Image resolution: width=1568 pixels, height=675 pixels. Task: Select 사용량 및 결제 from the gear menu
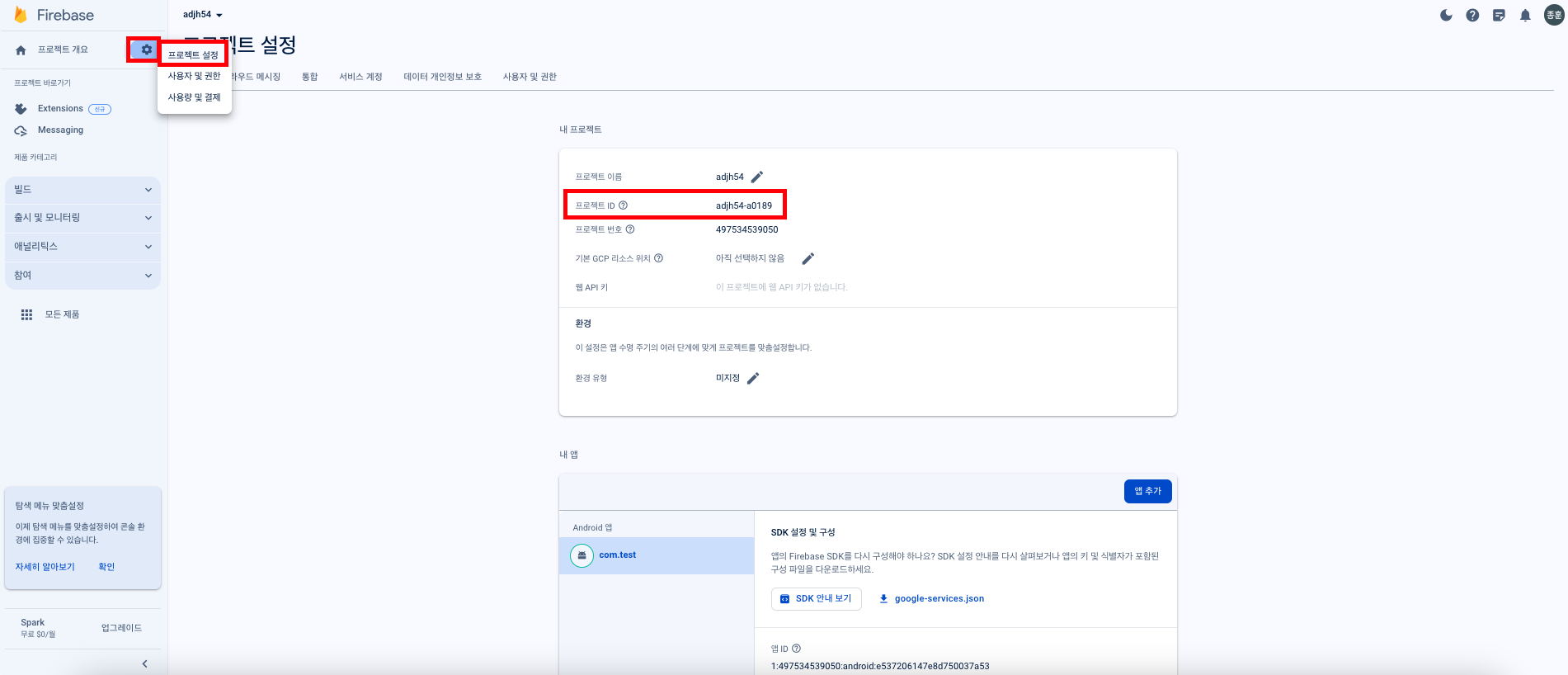(x=195, y=97)
